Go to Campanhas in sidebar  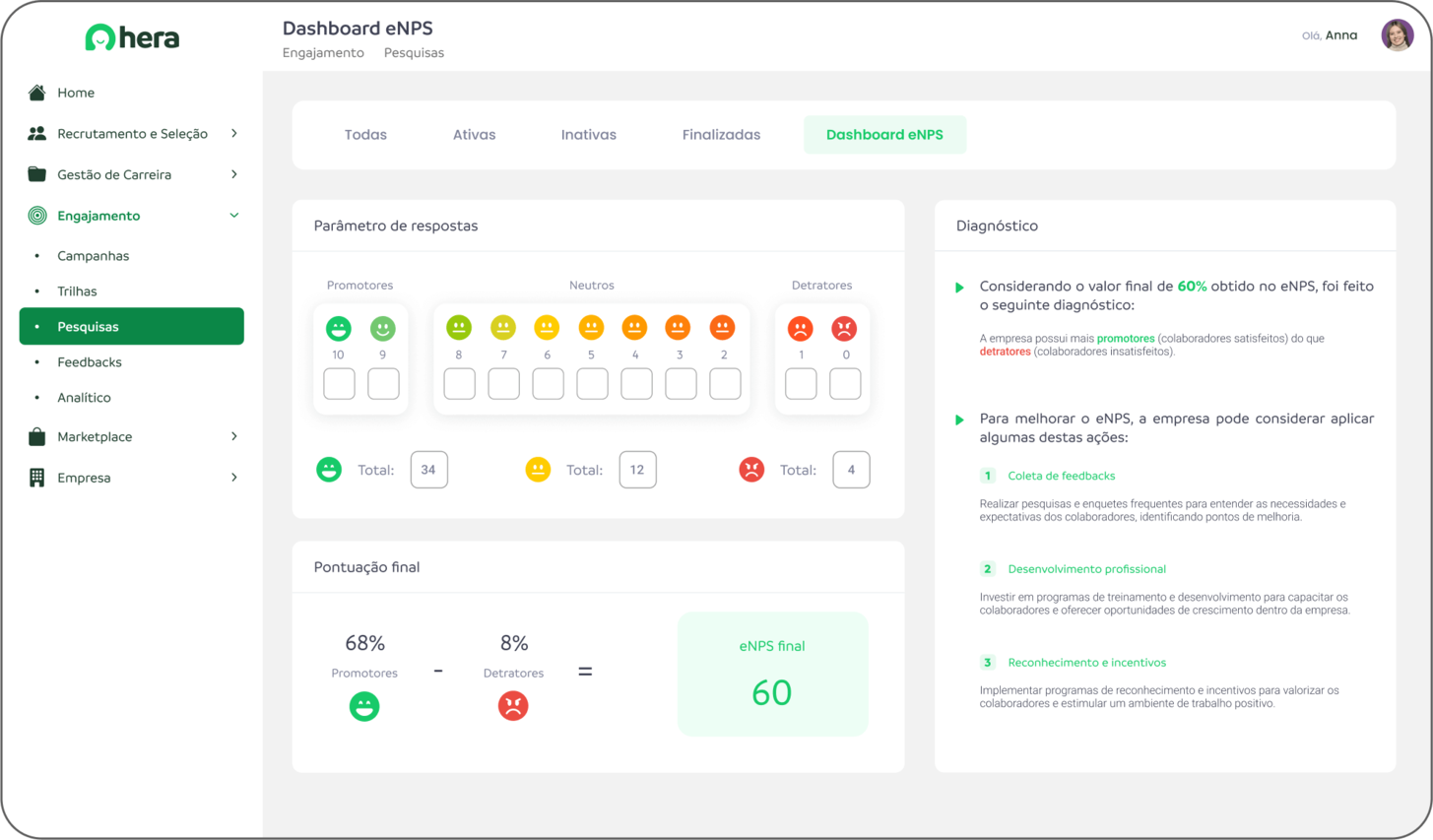coord(93,256)
